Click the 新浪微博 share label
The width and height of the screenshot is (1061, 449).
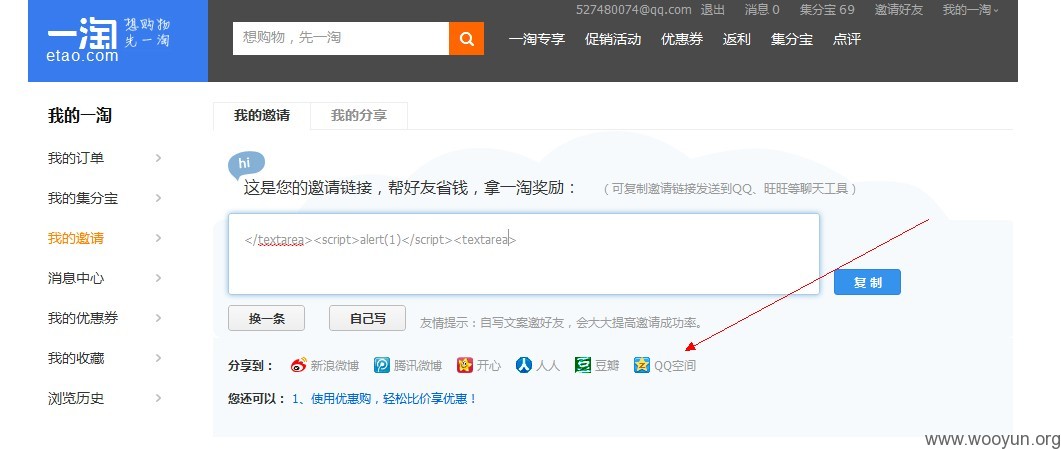pos(334,366)
